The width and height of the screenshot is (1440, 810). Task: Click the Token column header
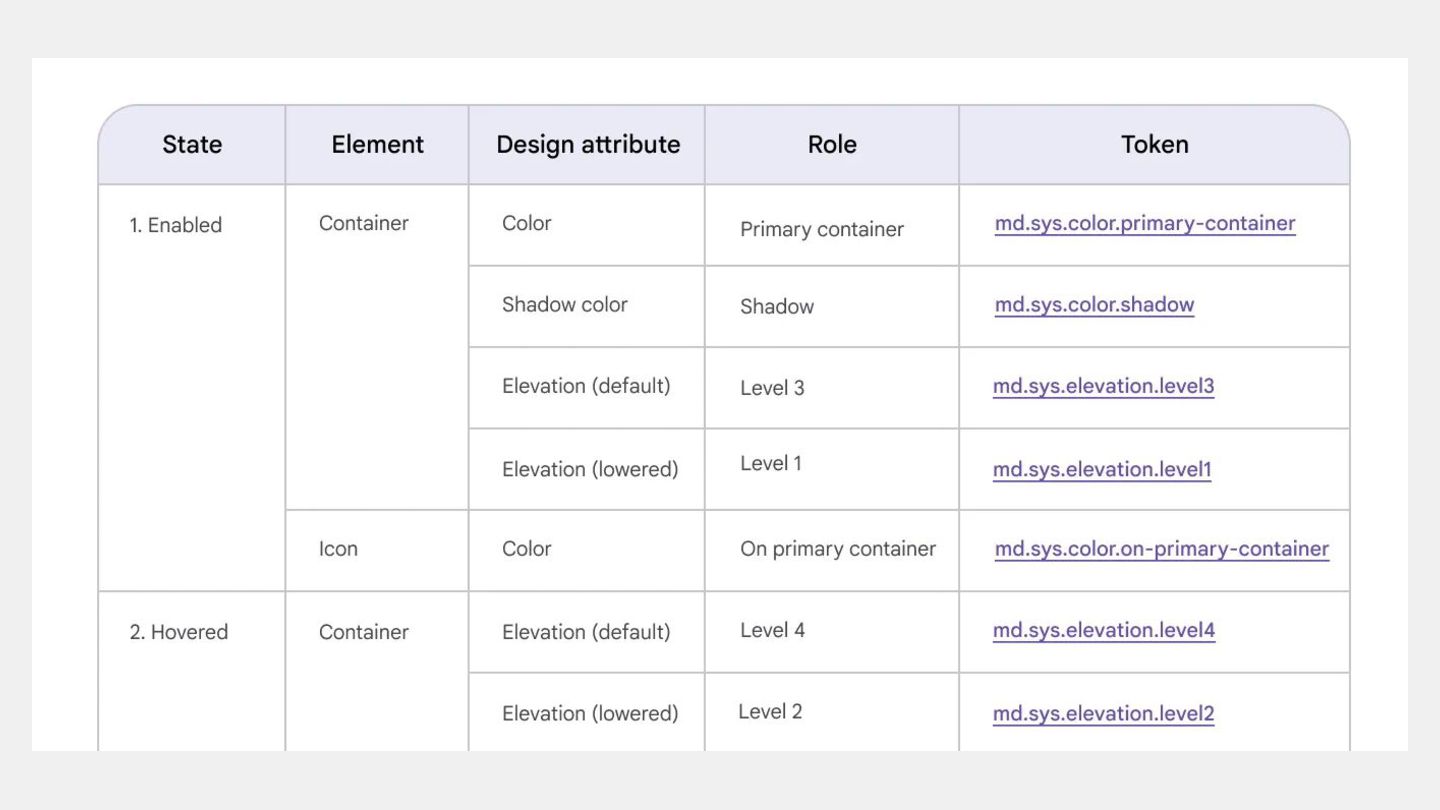pos(1154,145)
